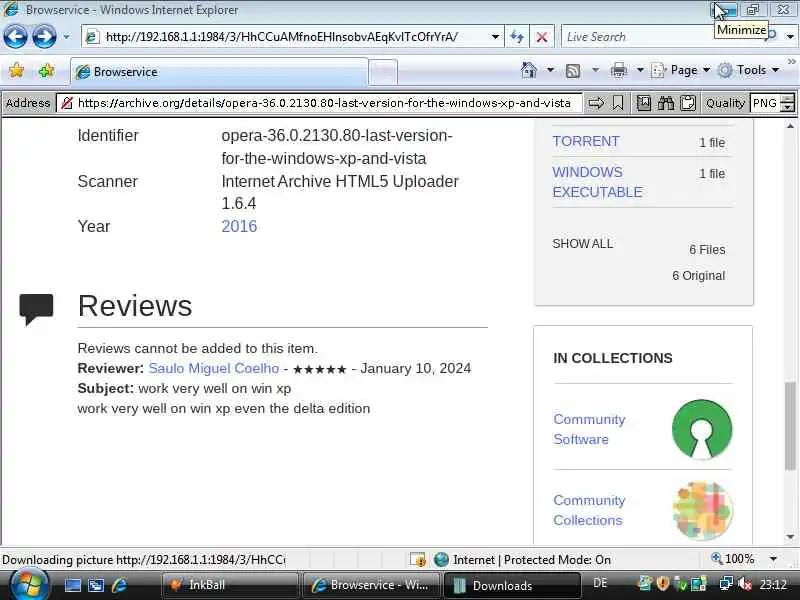800x600 pixels.
Task: Click the Browservice archive.org address field
Action: pos(324,103)
